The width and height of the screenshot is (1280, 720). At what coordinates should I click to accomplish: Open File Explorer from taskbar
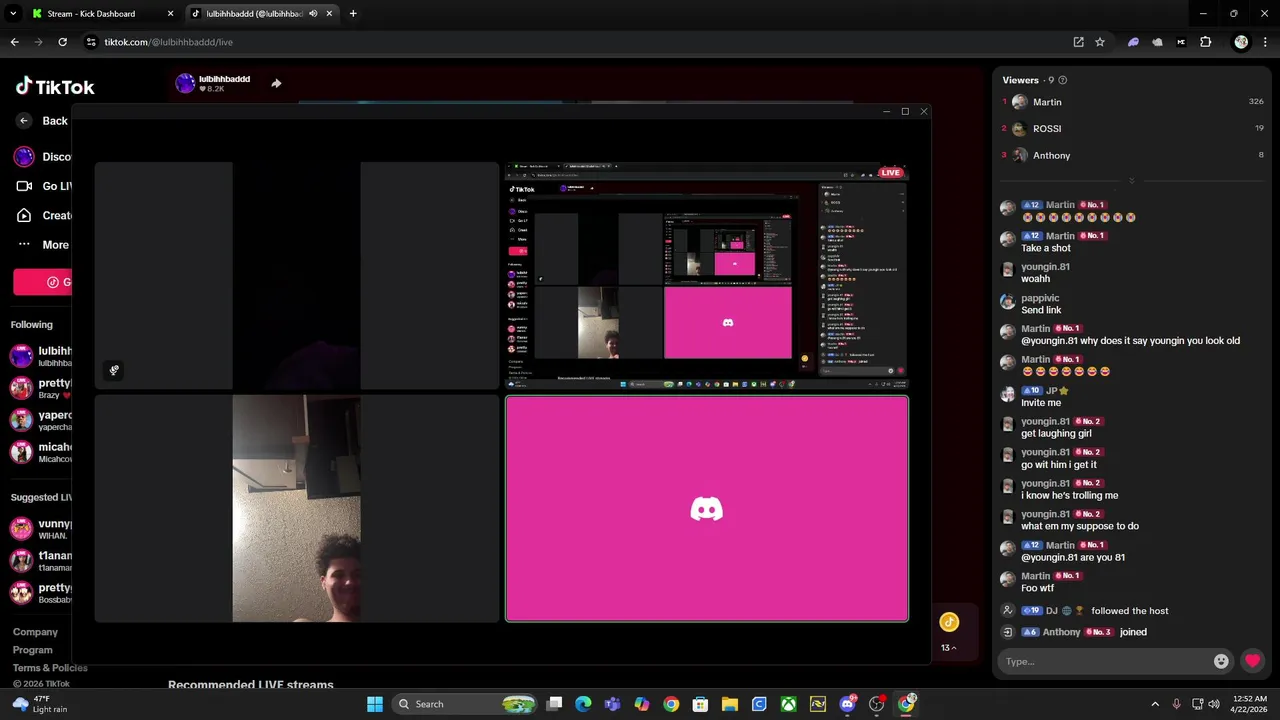730,704
